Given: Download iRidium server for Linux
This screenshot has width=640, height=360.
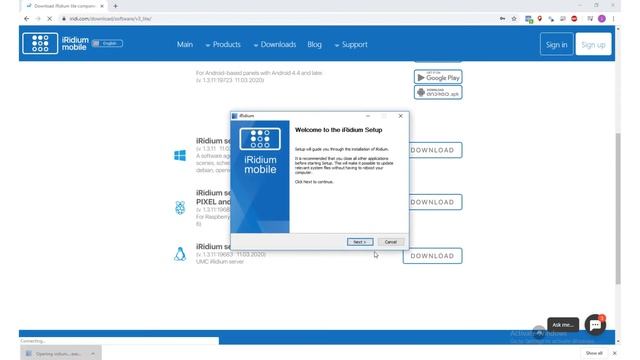Looking at the screenshot, I should 432,256.
